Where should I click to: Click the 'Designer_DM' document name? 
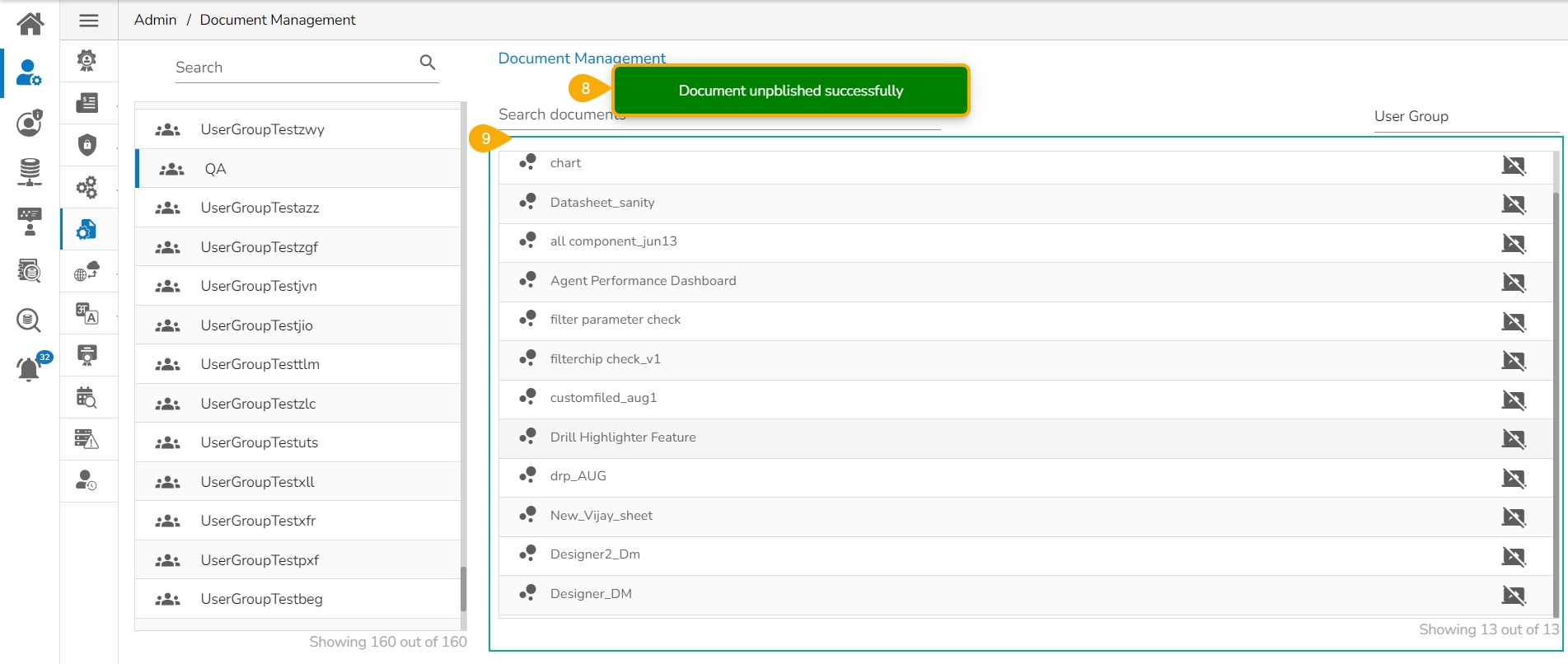pyautogui.click(x=591, y=594)
